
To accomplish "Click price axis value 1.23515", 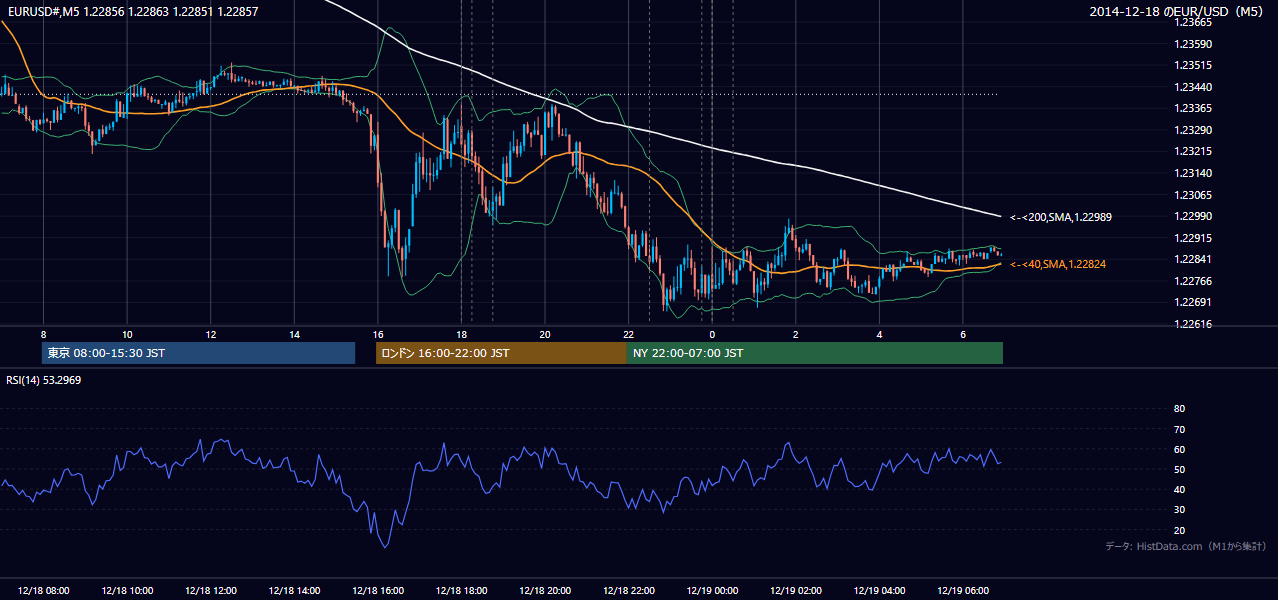I will click(1193, 65).
